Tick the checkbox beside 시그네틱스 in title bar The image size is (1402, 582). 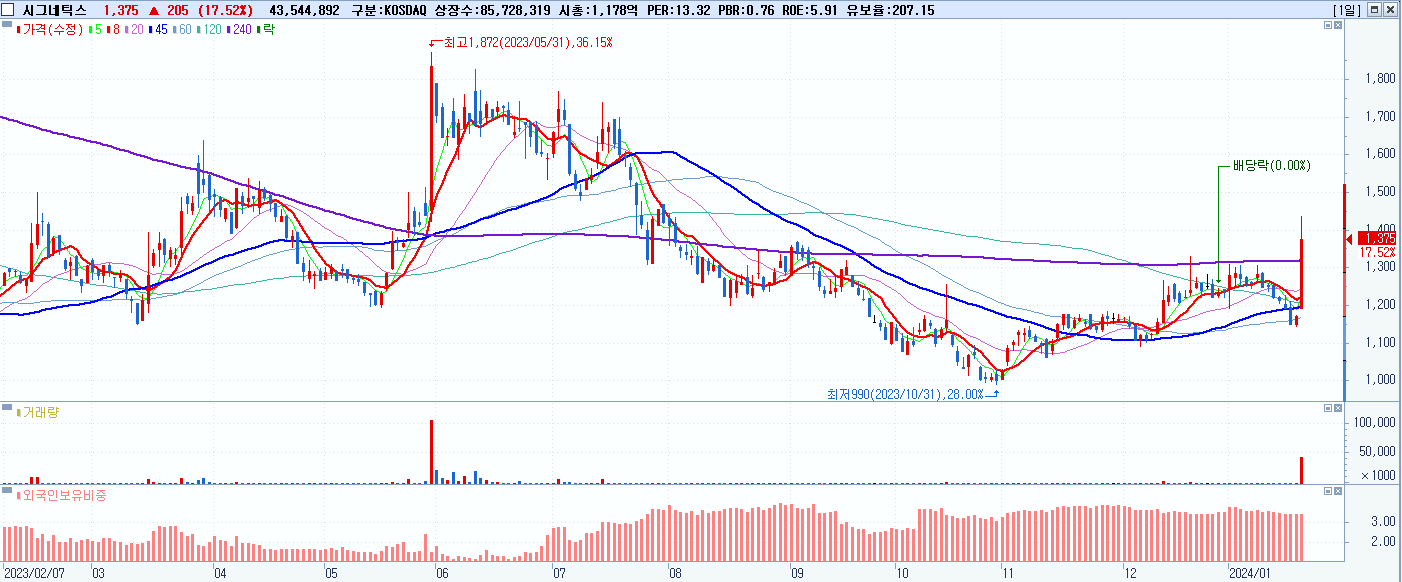tap(10, 10)
